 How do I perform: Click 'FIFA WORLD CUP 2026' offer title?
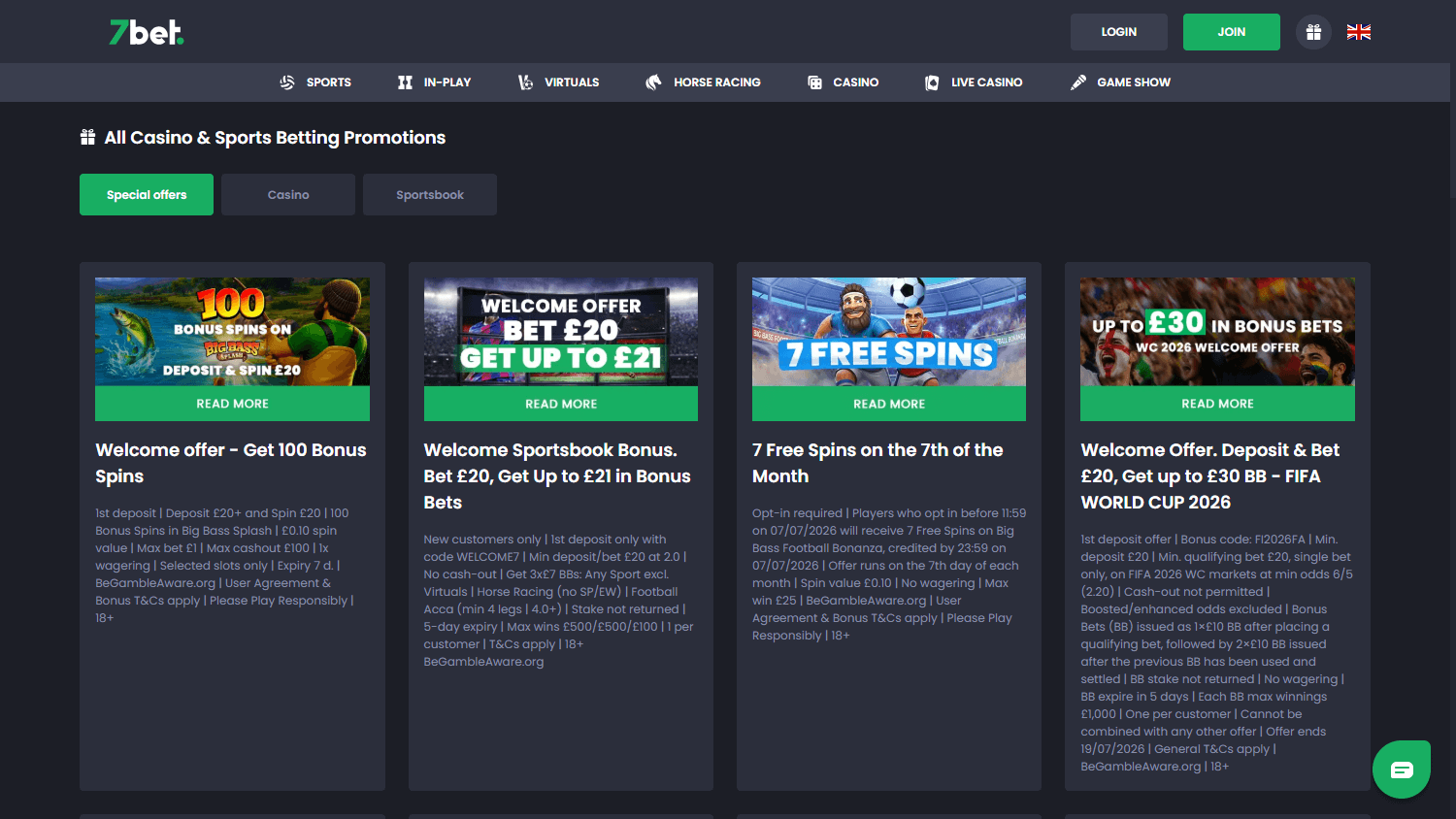1210,475
